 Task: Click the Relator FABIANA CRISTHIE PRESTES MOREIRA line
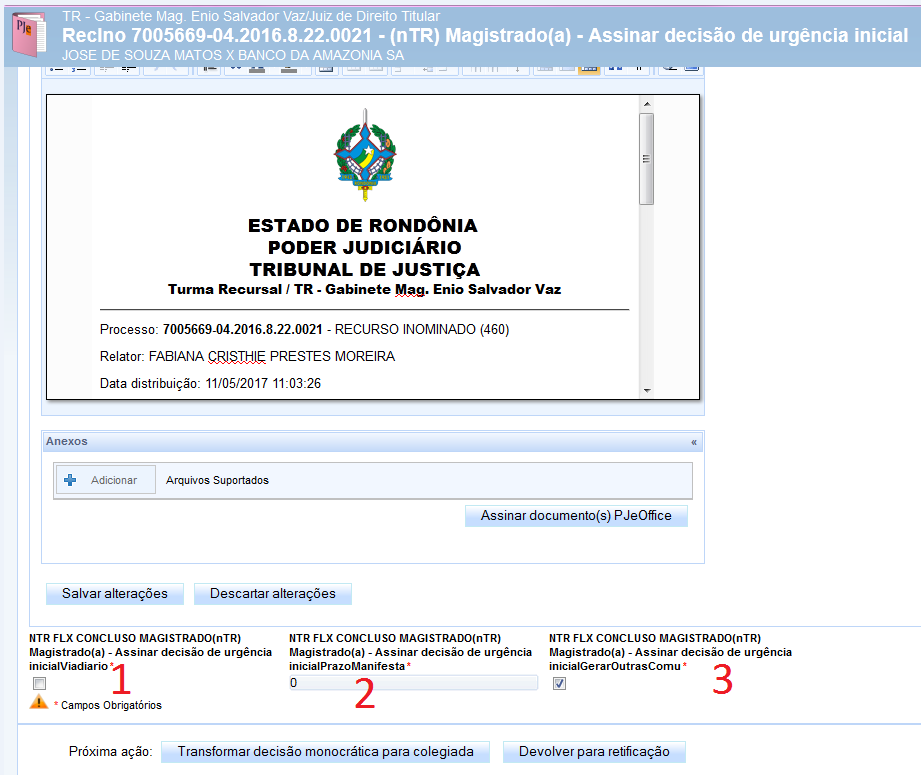click(x=247, y=357)
